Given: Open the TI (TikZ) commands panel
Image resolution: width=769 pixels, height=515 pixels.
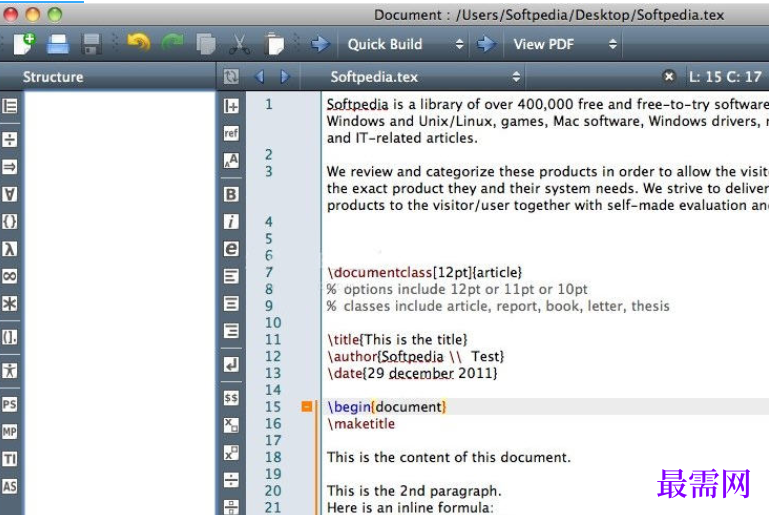Looking at the screenshot, I should (x=10, y=459).
